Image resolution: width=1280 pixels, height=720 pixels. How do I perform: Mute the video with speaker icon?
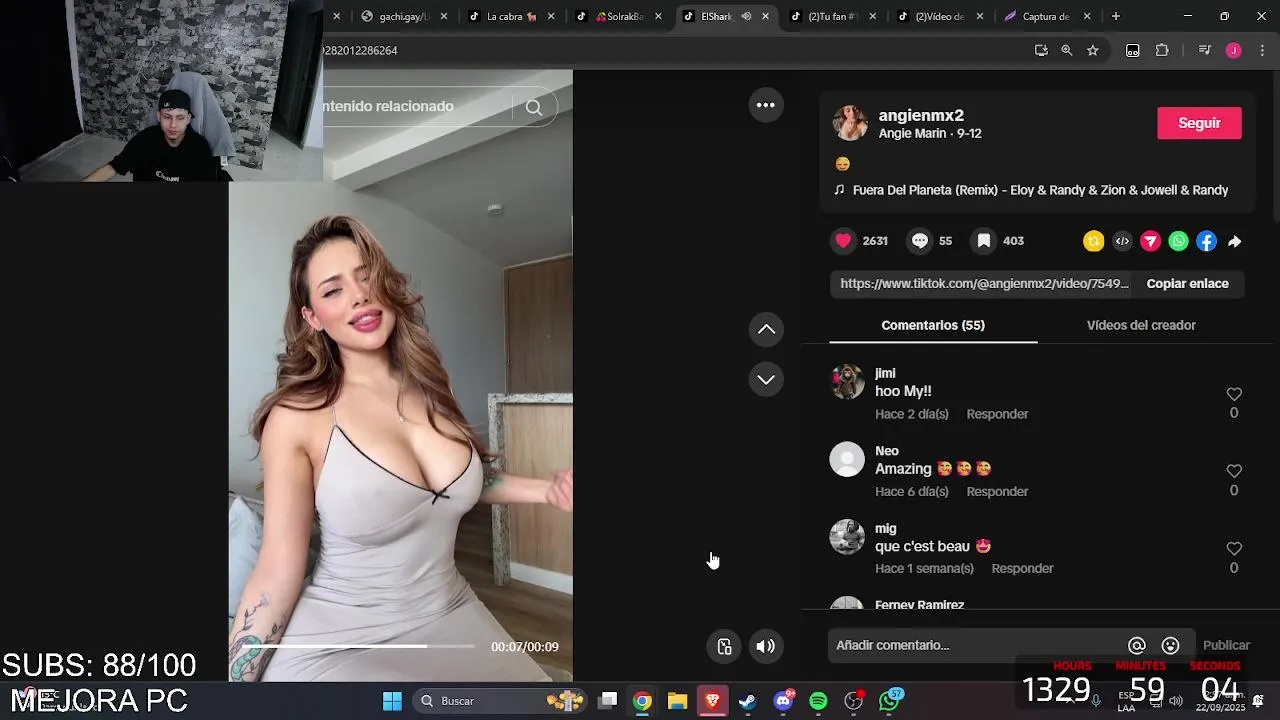coord(766,646)
